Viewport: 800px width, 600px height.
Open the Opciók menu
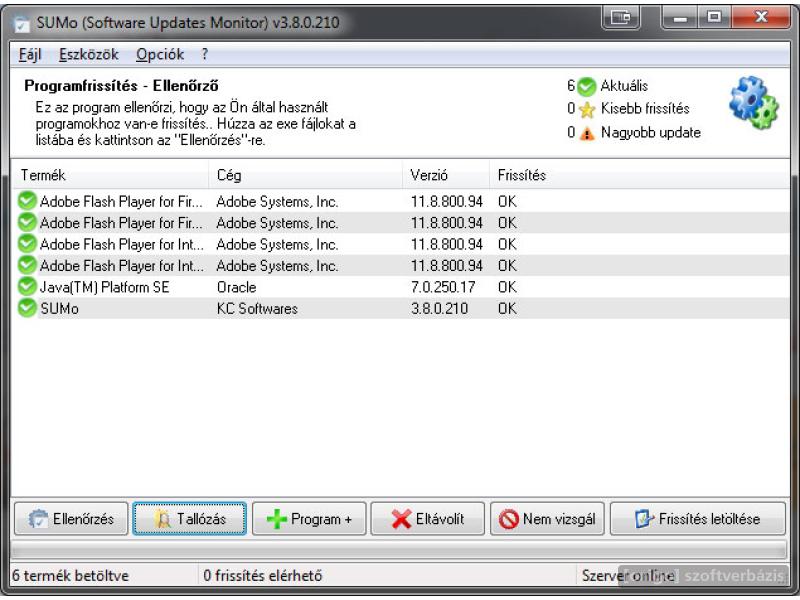[x=160, y=54]
